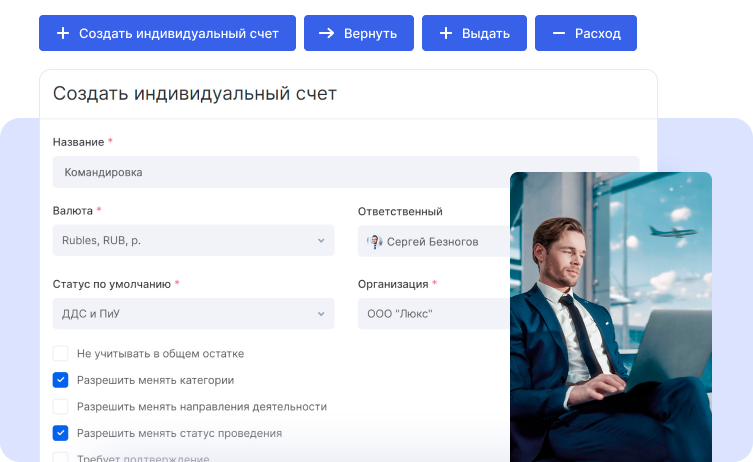The width and height of the screenshot is (753, 462).
Task: Click the "Валюта" label
Action: coord(73,211)
